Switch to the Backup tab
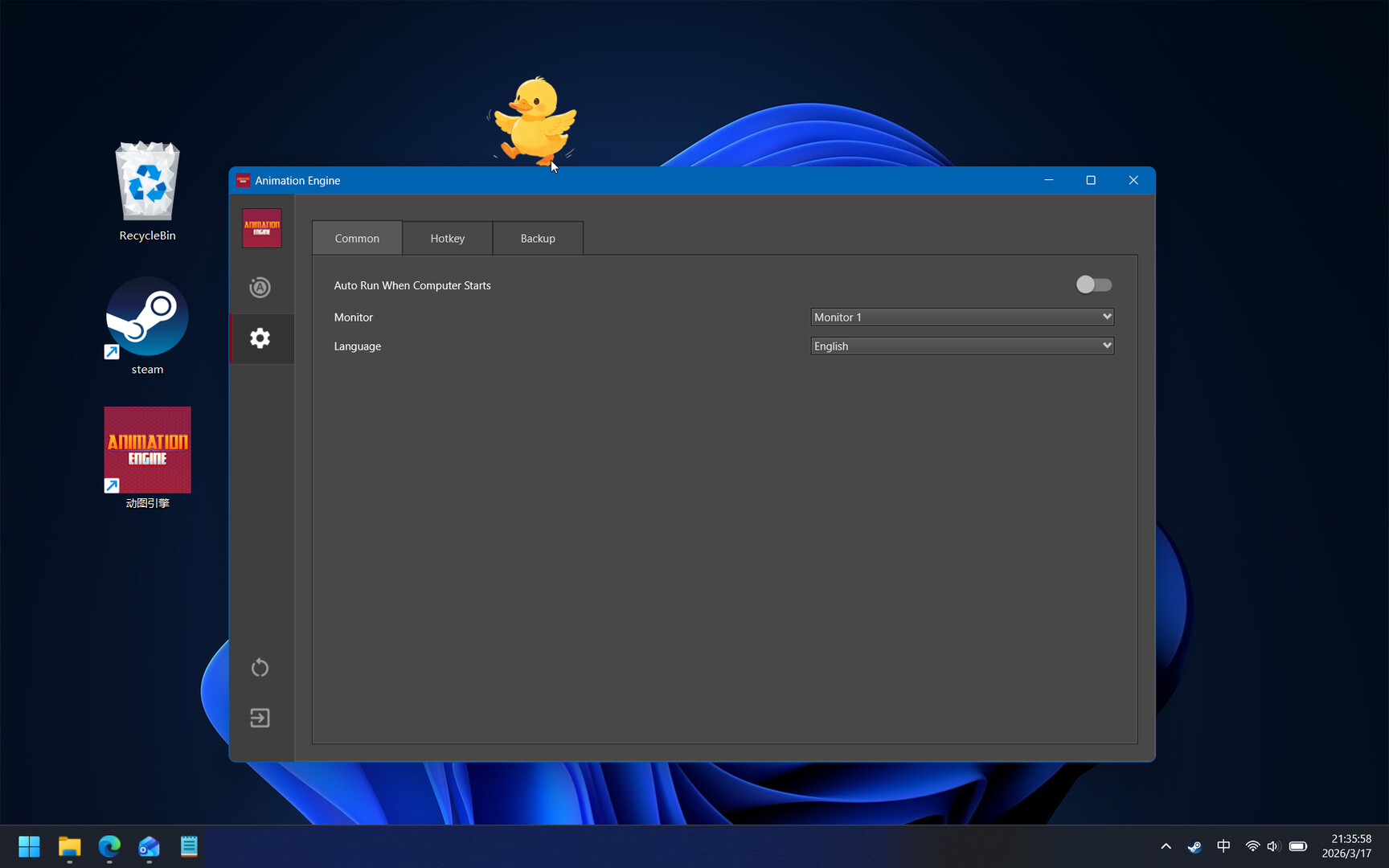Viewport: 1389px width, 868px height. pos(537,238)
